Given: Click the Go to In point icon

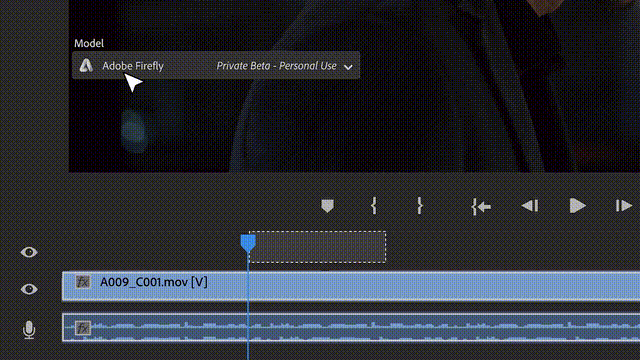Looking at the screenshot, I should 481,207.
